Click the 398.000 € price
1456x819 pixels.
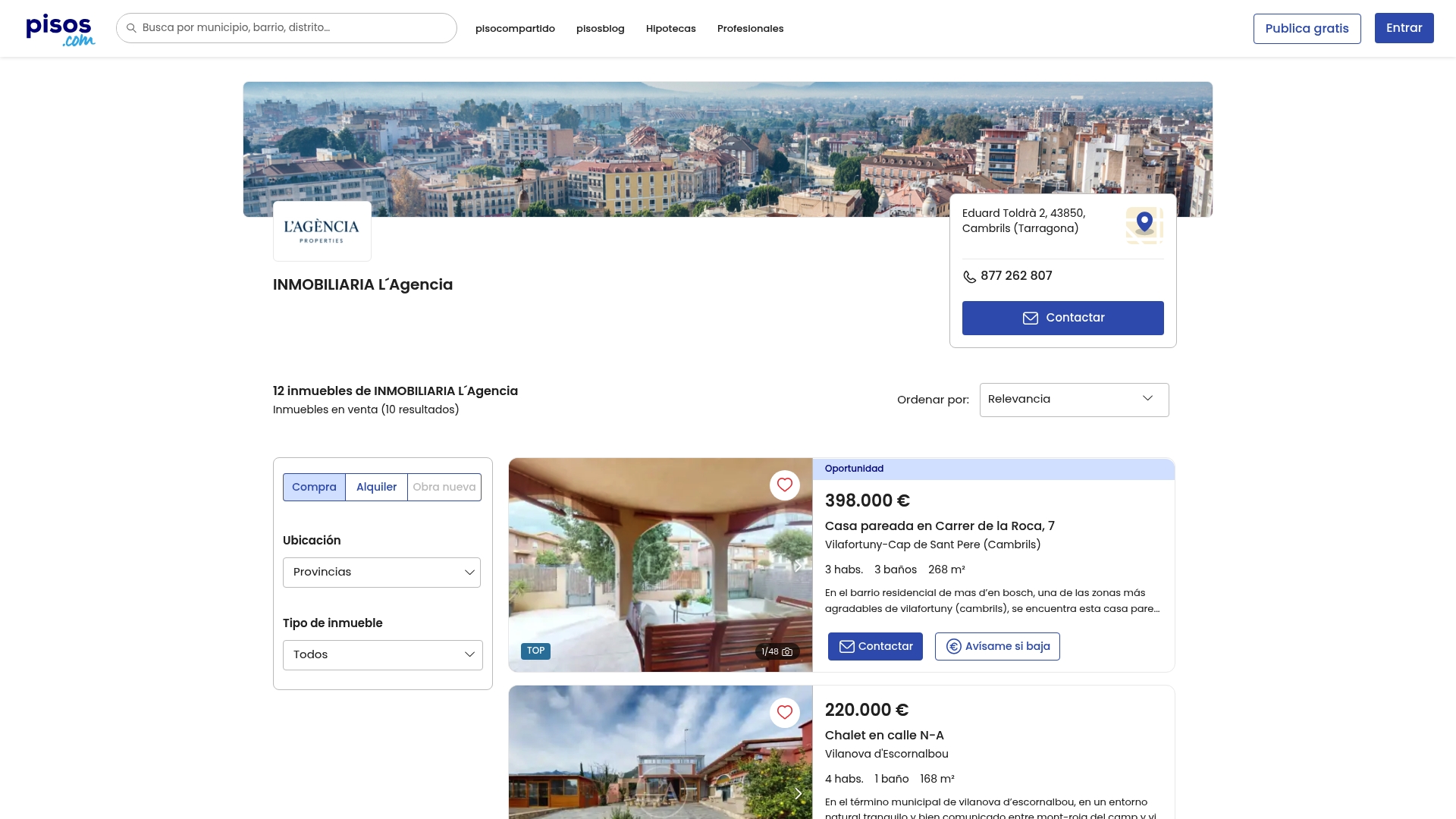click(868, 501)
